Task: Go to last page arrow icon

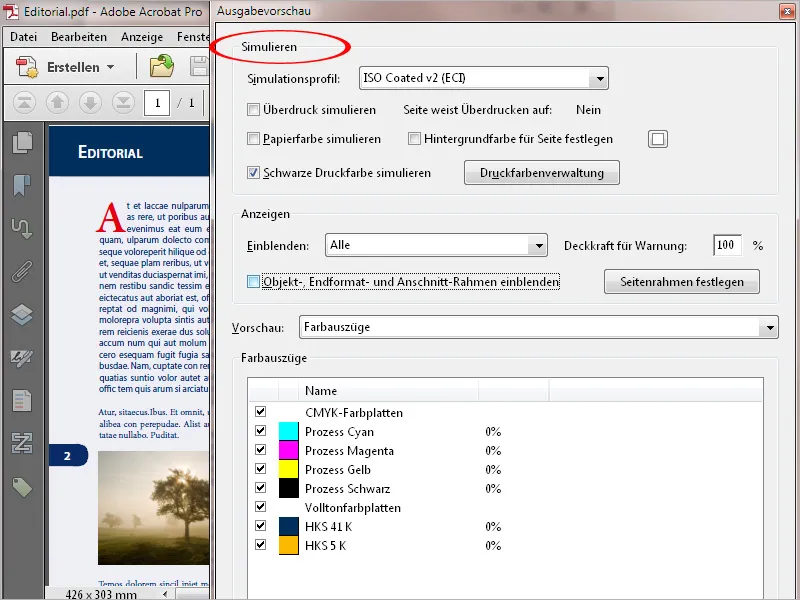Action: click(123, 103)
